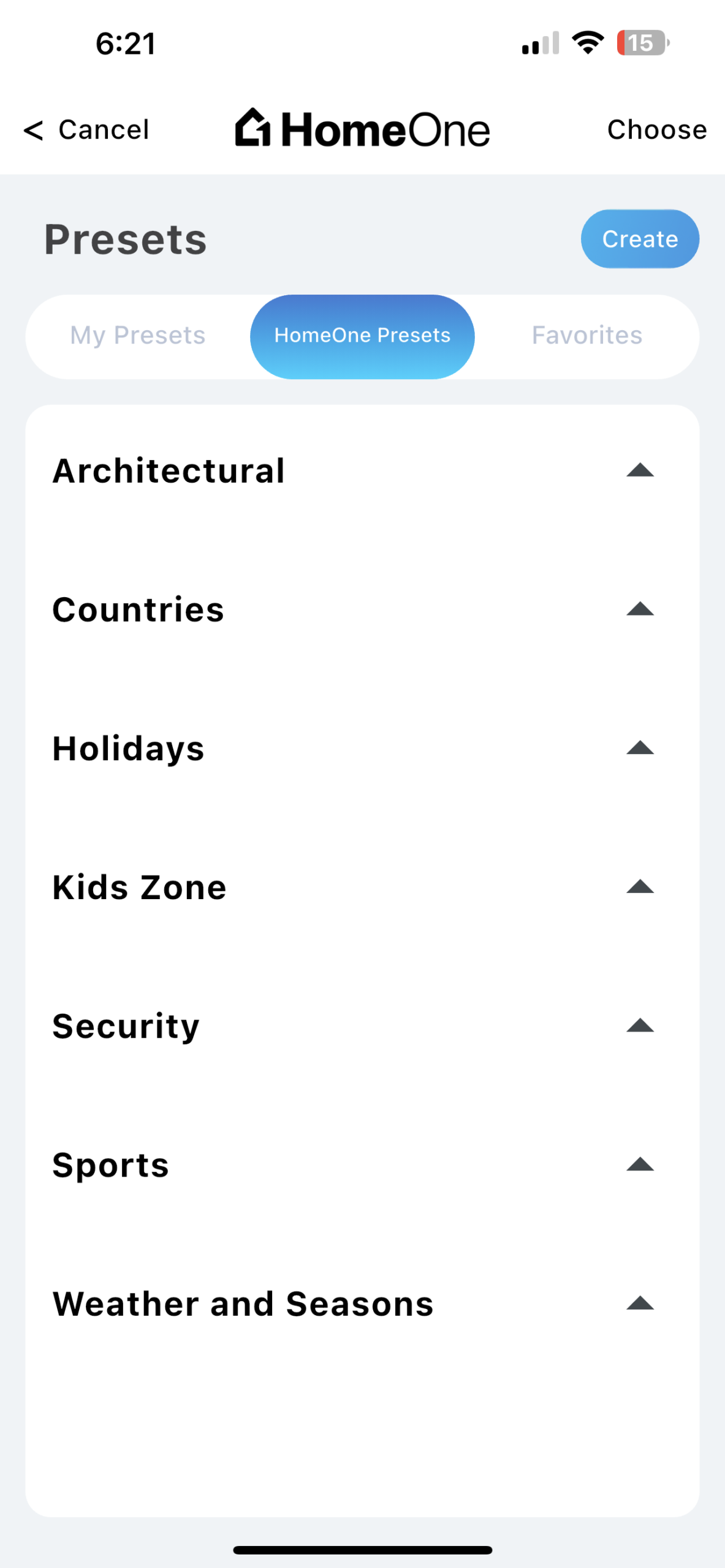Tap the HomeOne house logo icon
This screenshot has height=1568, width=725.
pos(252,128)
